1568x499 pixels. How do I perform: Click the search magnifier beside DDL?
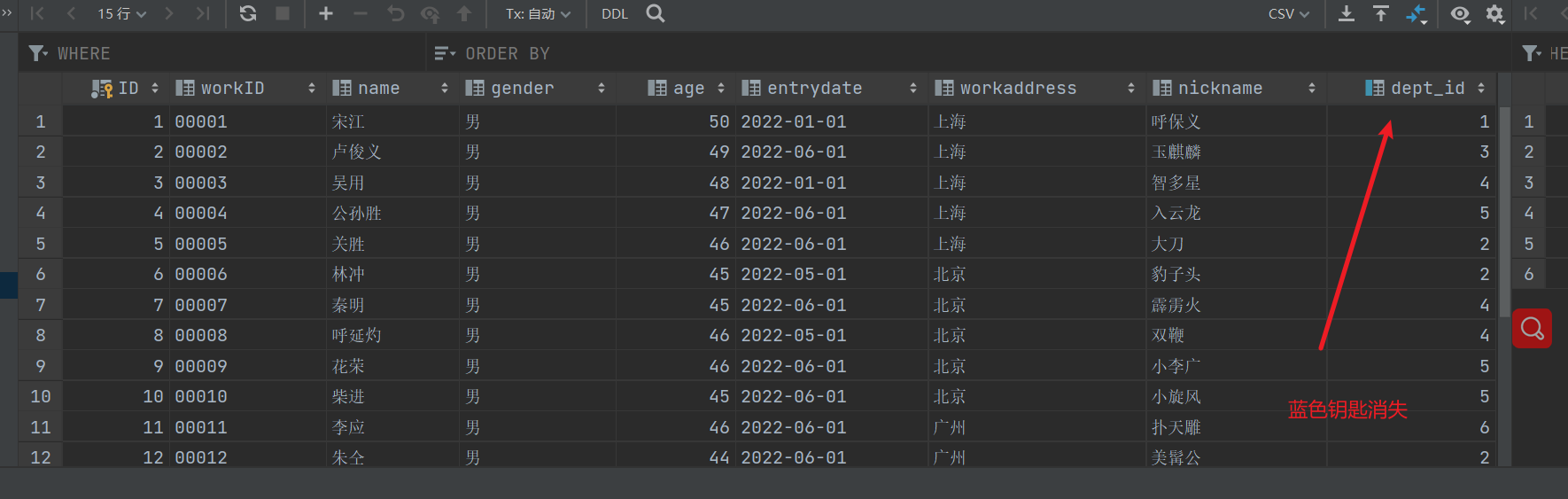coord(656,13)
